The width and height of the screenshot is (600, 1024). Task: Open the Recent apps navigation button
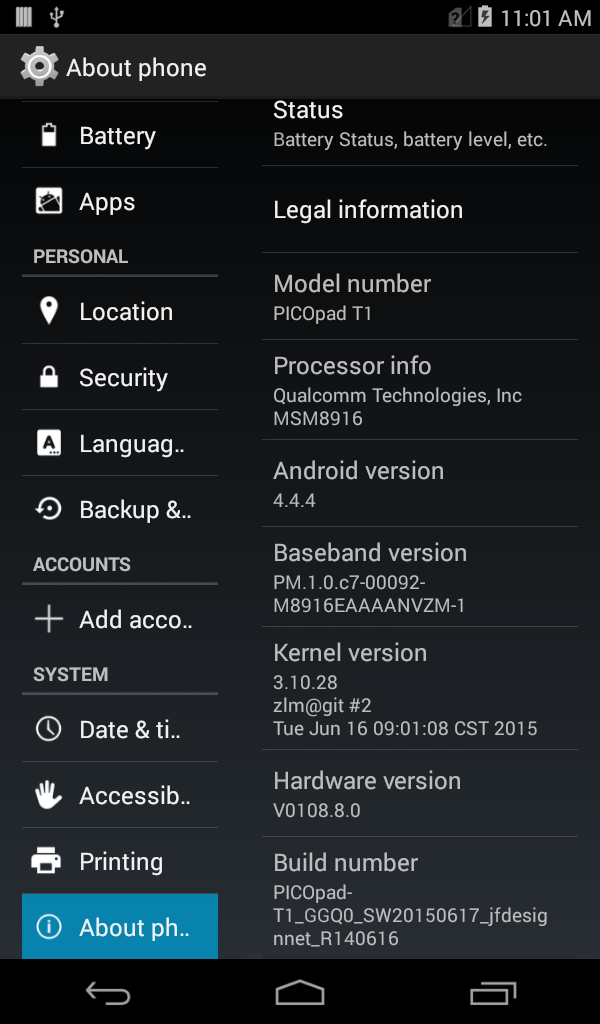tap(493, 993)
